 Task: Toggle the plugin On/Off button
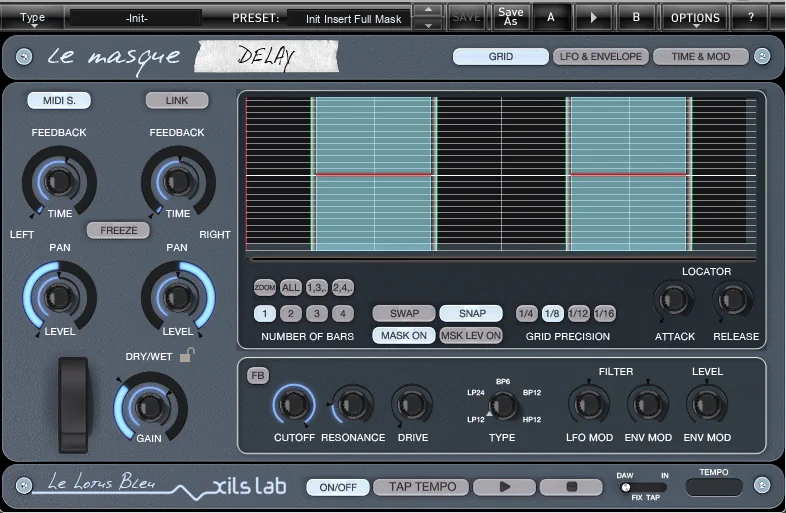click(x=338, y=487)
